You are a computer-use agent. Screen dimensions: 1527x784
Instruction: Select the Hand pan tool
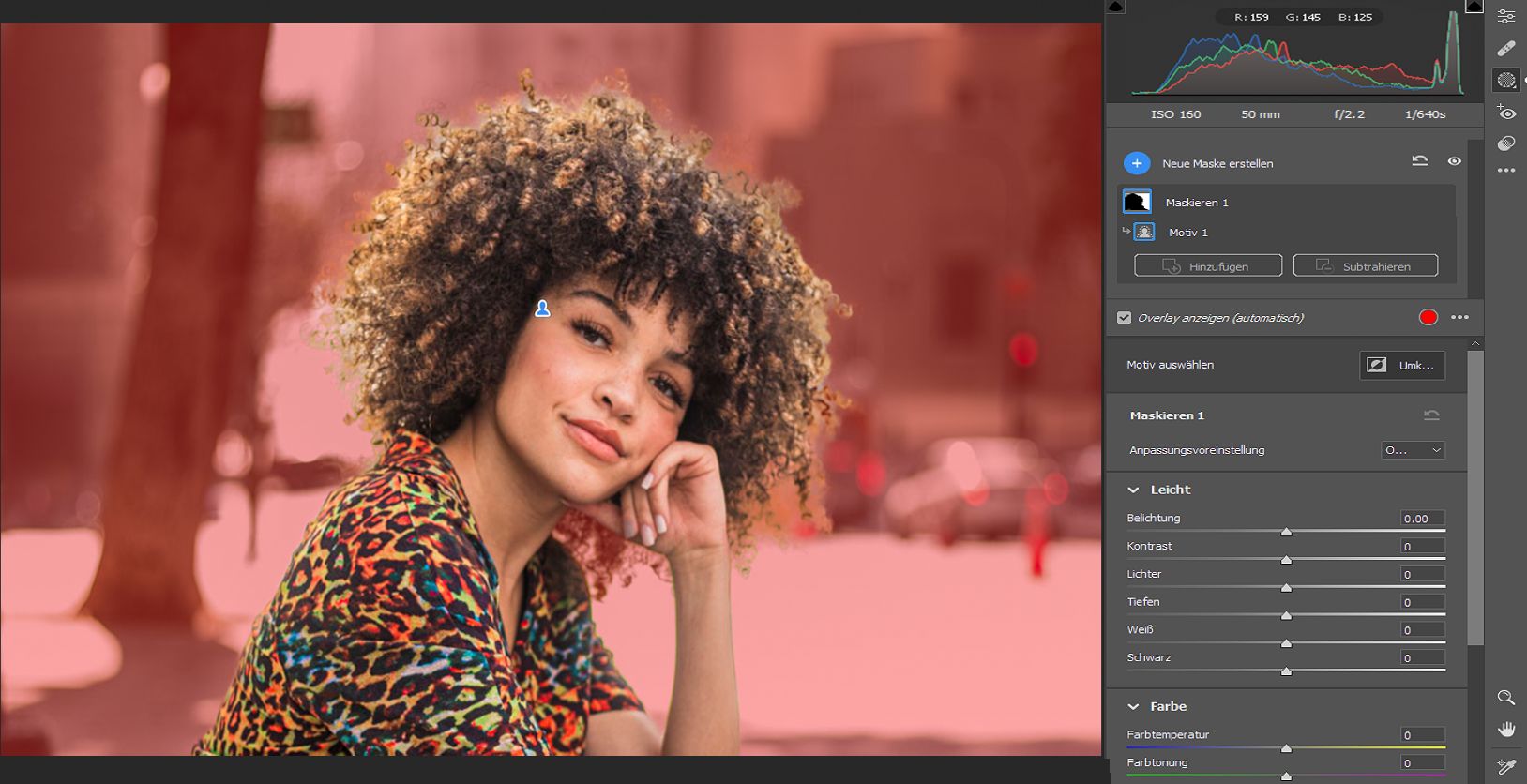click(1506, 730)
